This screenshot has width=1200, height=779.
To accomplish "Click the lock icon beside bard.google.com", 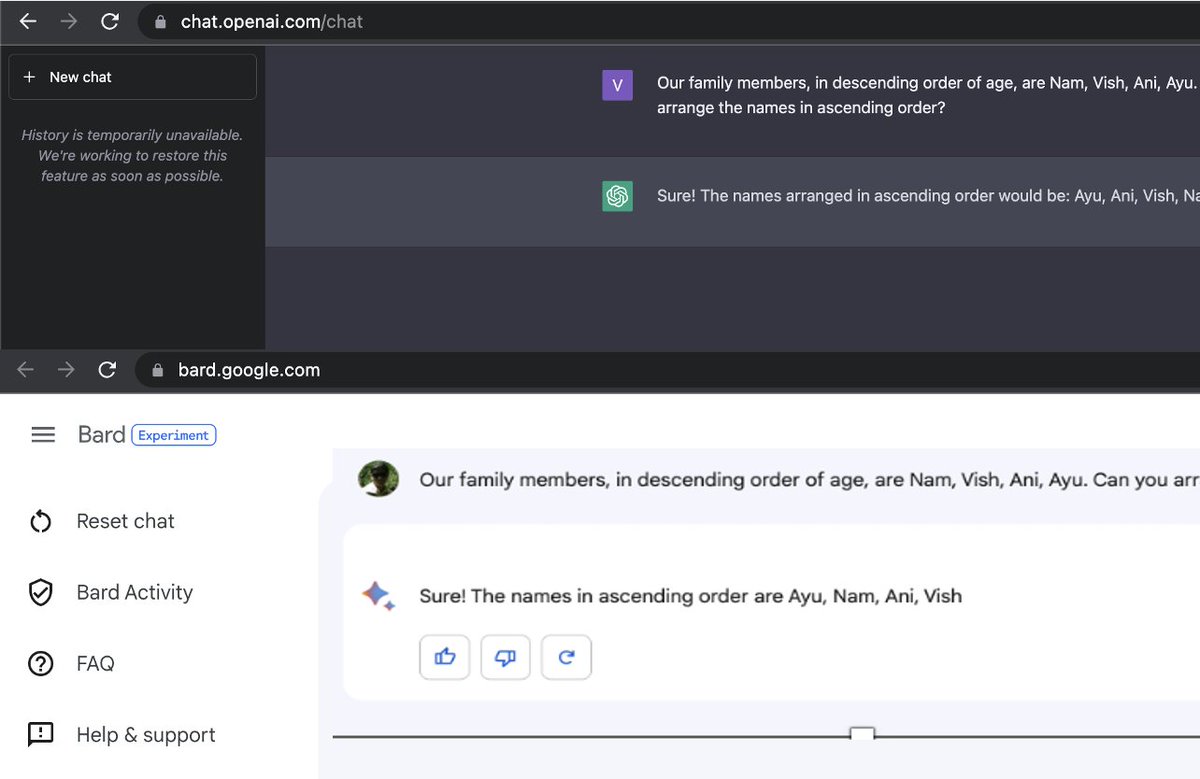I will tap(158, 370).
